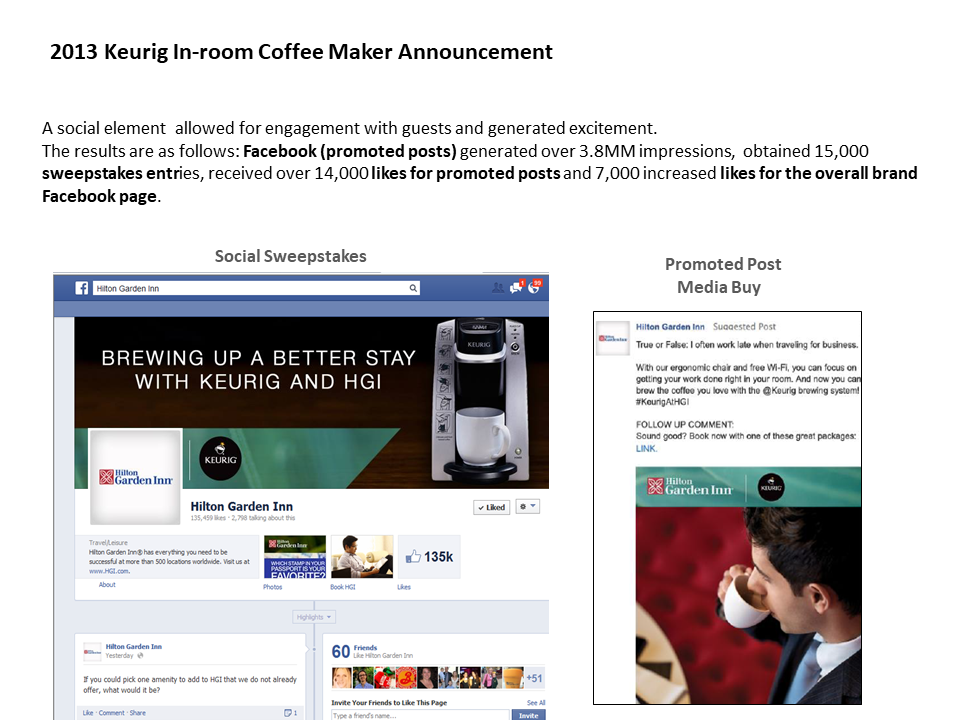Click the round Keurig logo badge

pyautogui.click(x=220, y=459)
